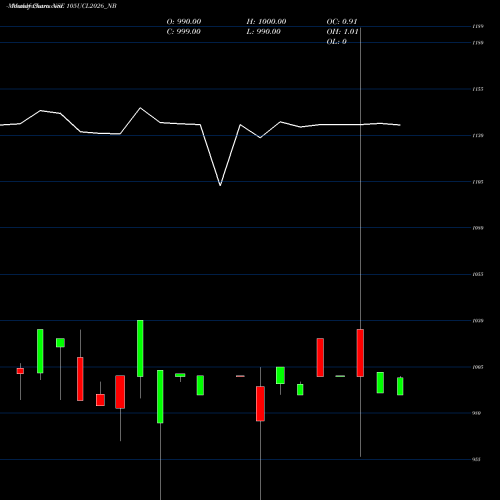Click the low price text 'L: 990.00'
500x500 pixels.
263,32
